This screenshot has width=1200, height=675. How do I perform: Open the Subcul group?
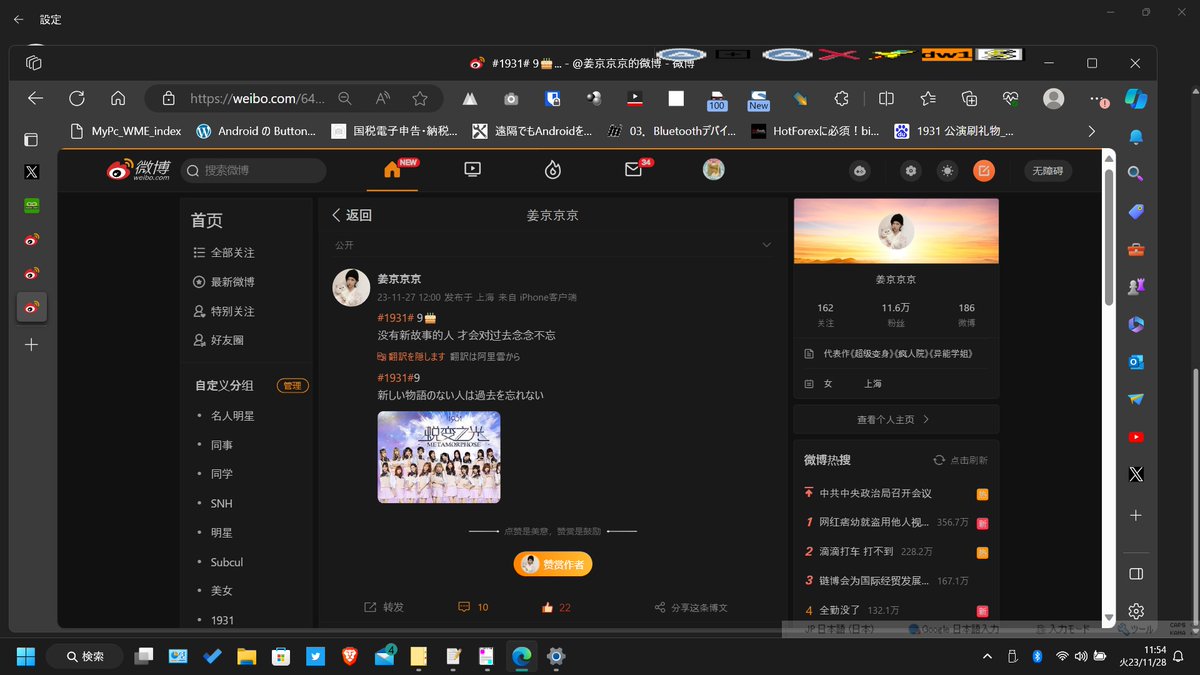(x=227, y=562)
